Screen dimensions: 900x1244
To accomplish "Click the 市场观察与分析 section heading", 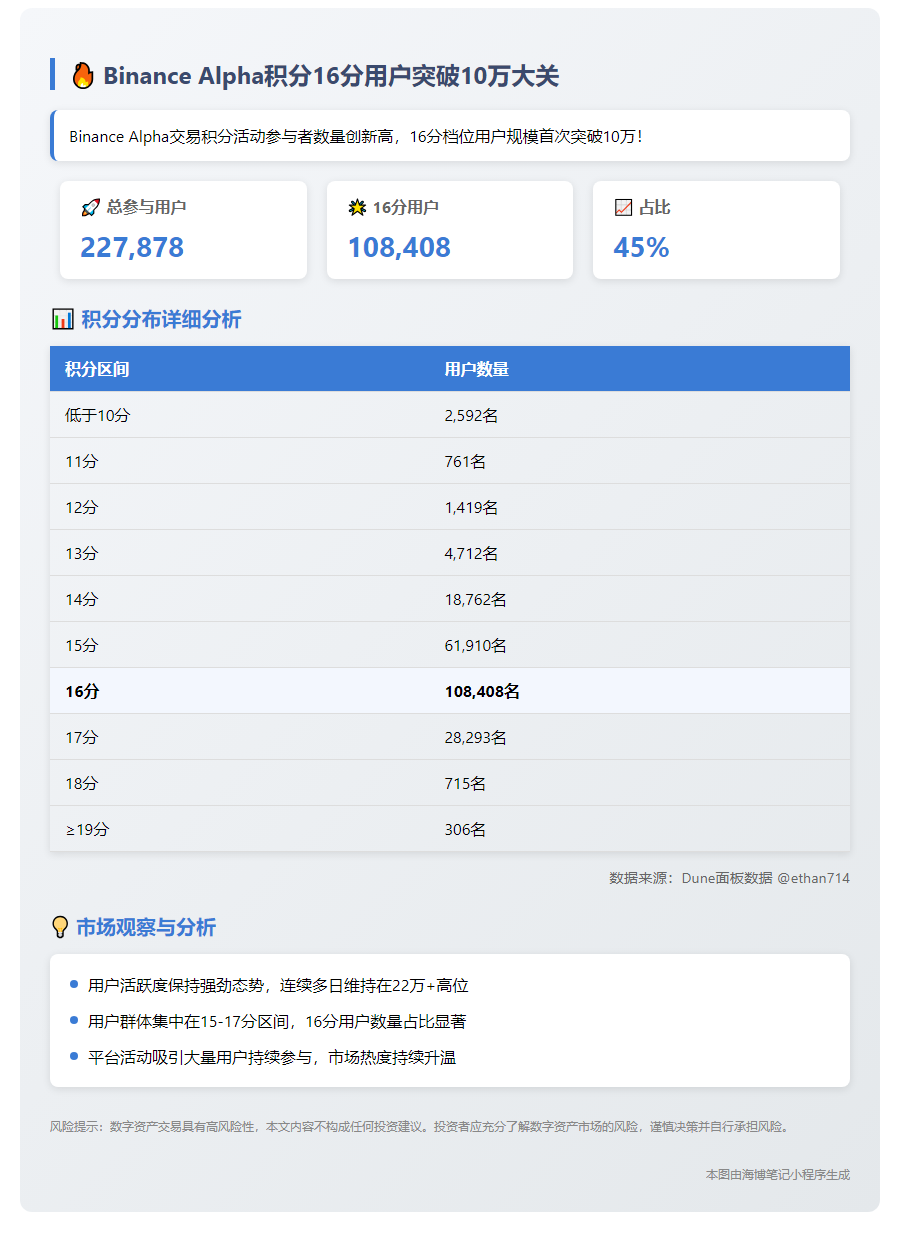I will tap(146, 927).
